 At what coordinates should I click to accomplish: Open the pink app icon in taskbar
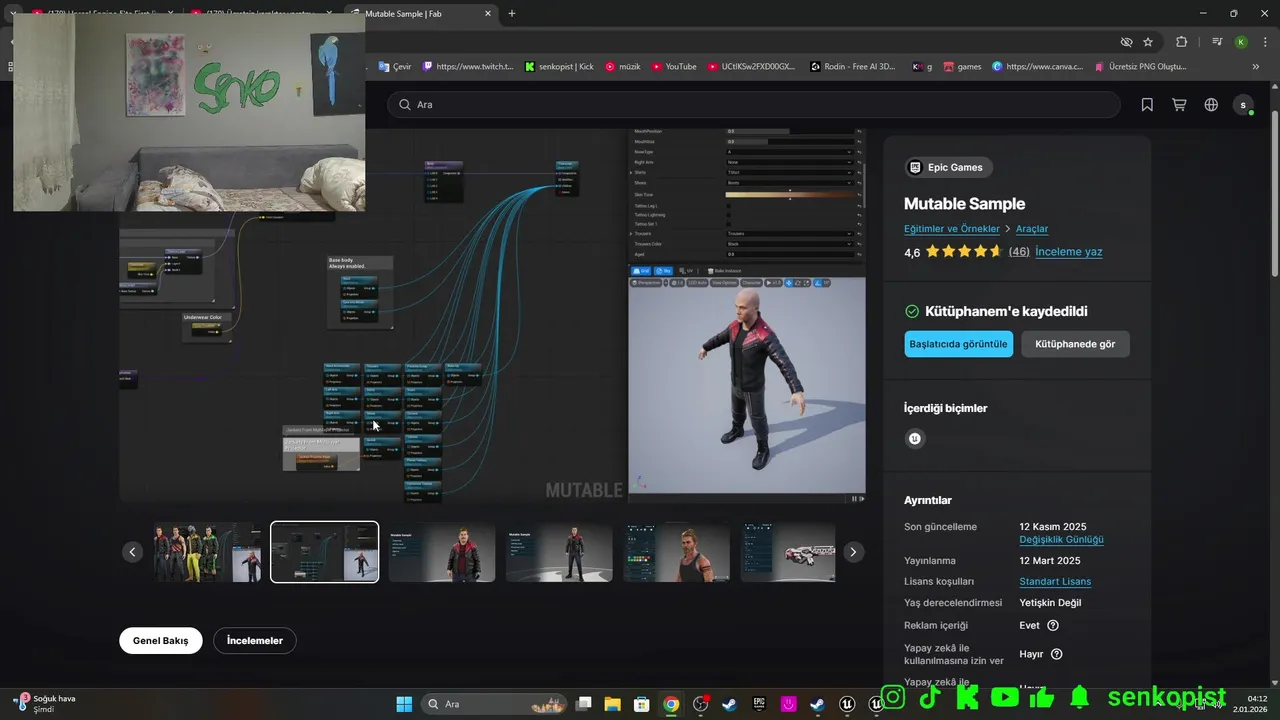coord(788,704)
